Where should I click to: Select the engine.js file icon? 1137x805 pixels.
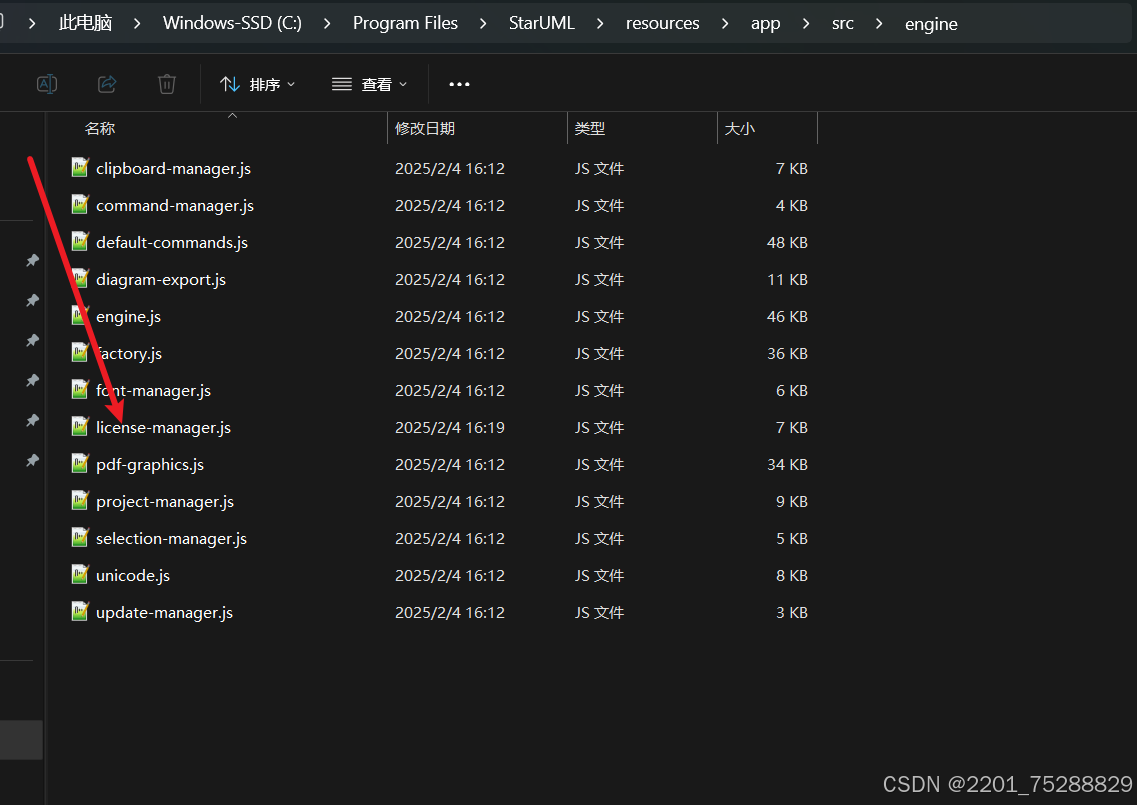(x=80, y=315)
